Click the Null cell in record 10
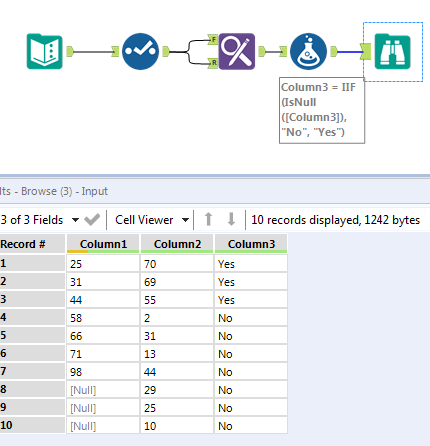This screenshot has height=446, width=430. (103, 426)
